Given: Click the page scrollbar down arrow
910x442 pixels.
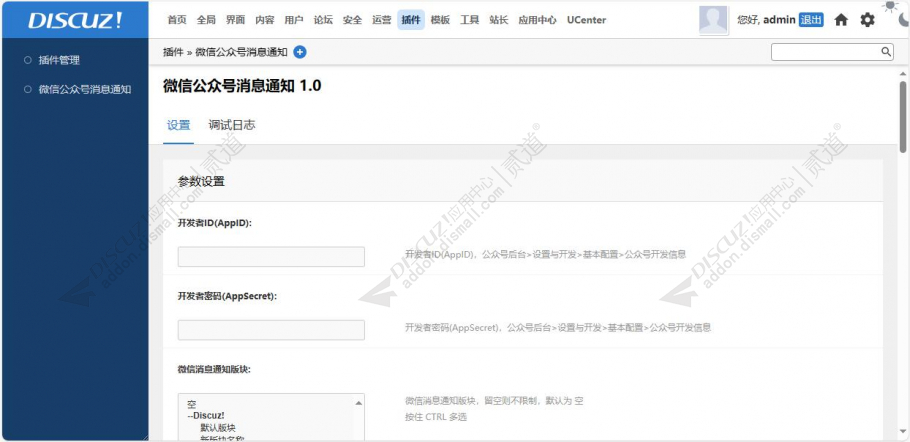Looking at the screenshot, I should click(902, 432).
